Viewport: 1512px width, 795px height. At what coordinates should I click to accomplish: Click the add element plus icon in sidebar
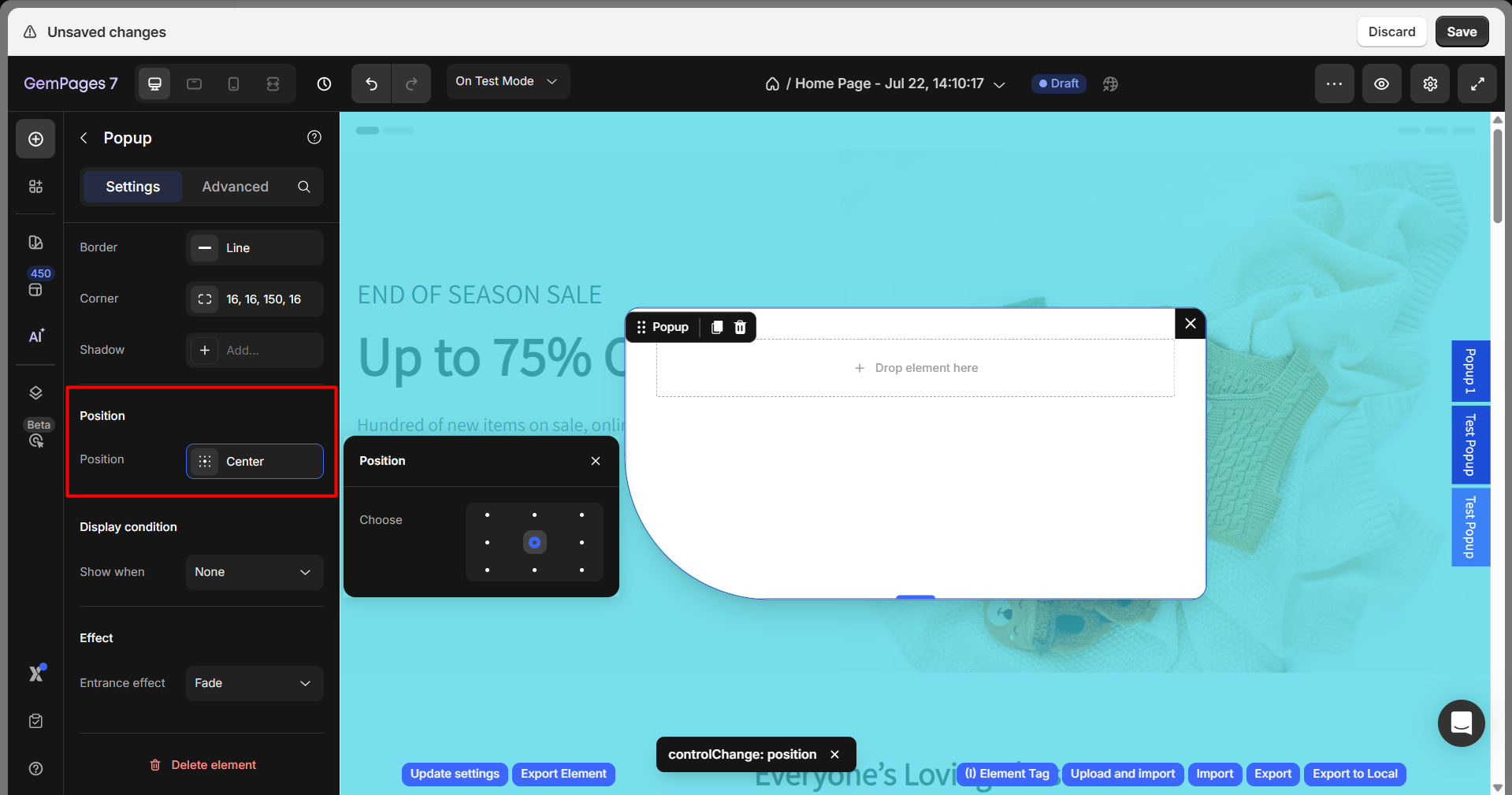[35, 139]
